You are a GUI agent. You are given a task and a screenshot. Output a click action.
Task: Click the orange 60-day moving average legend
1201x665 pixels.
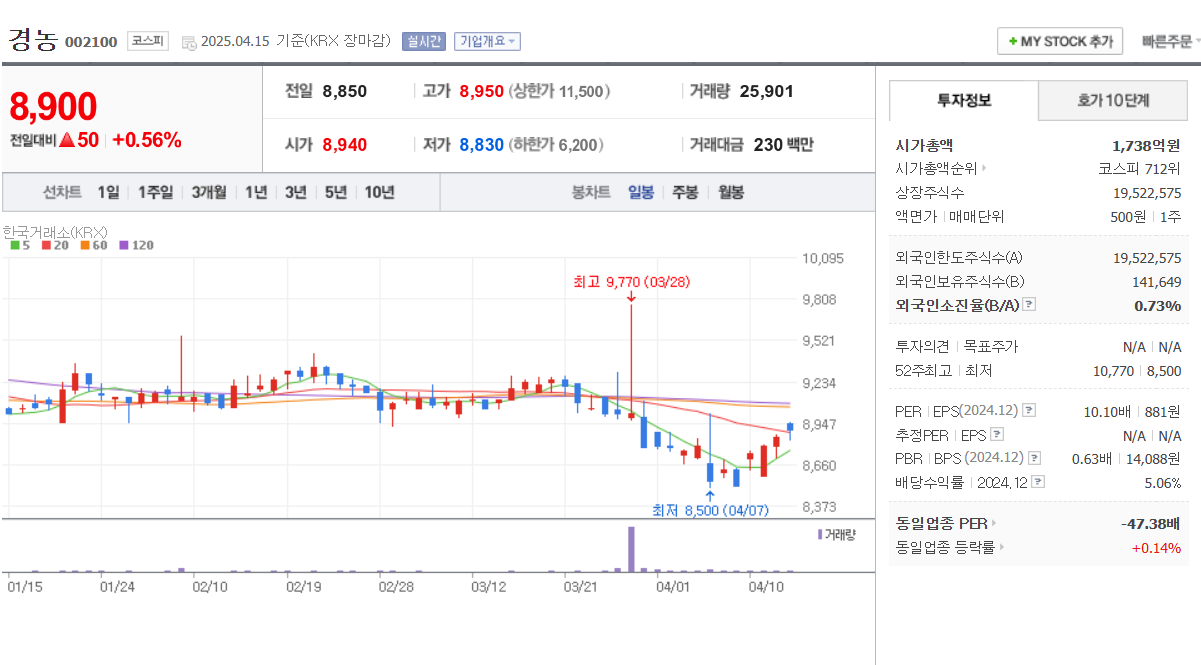(93, 245)
